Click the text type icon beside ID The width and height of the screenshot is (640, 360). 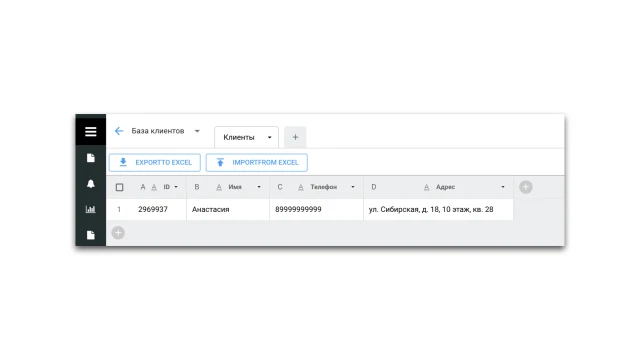coord(154,187)
